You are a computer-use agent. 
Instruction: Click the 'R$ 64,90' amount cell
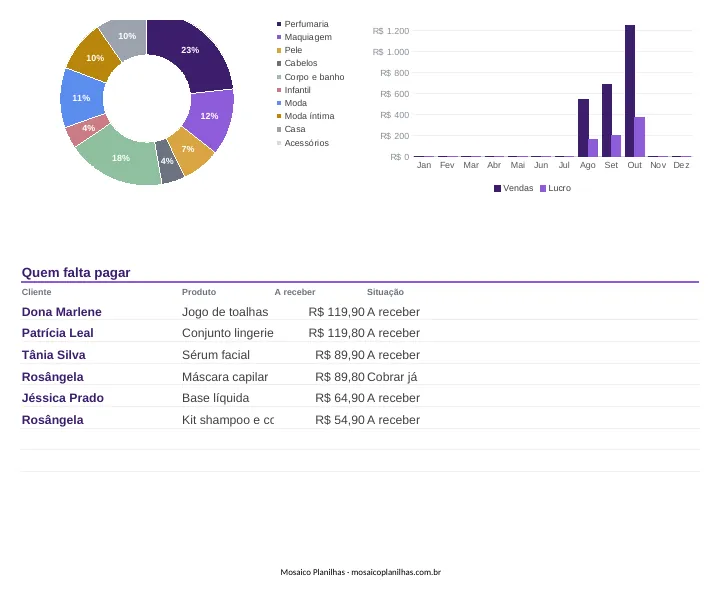coord(340,398)
